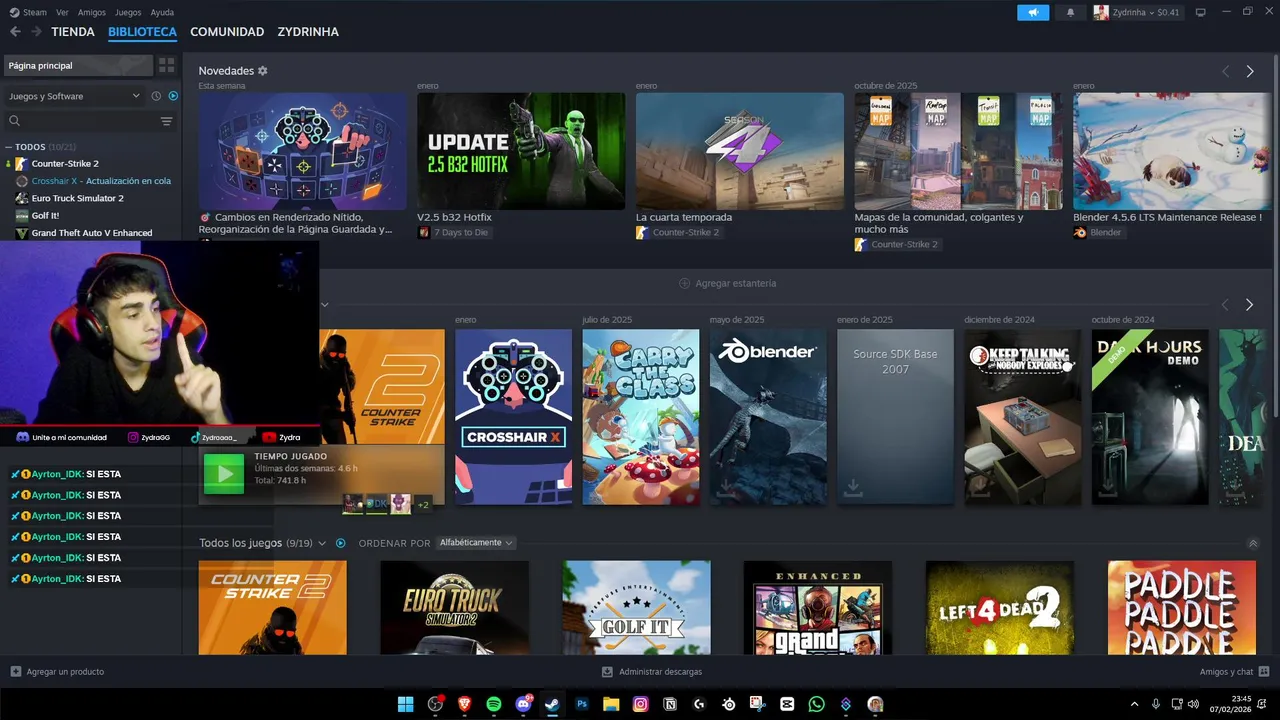Open Crosshair X recent game cover
This screenshot has width=1280, height=720.
pos(514,417)
